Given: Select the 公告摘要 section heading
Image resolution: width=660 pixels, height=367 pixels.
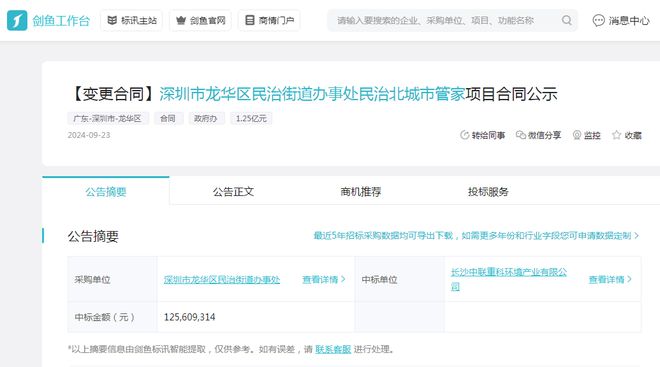Looking at the screenshot, I should (93, 237).
